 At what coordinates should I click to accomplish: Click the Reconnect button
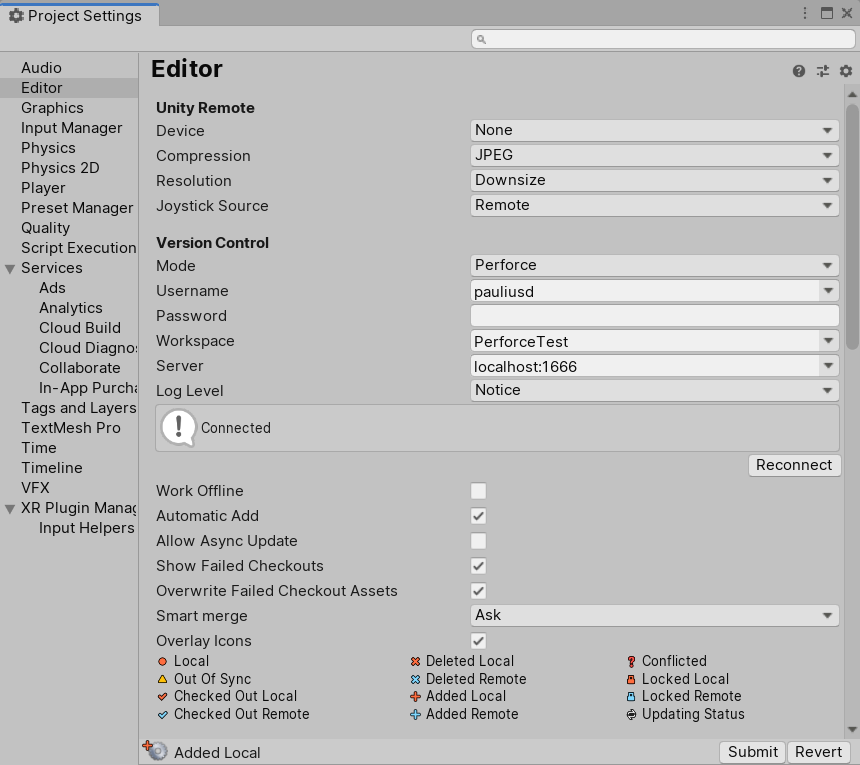tap(794, 465)
